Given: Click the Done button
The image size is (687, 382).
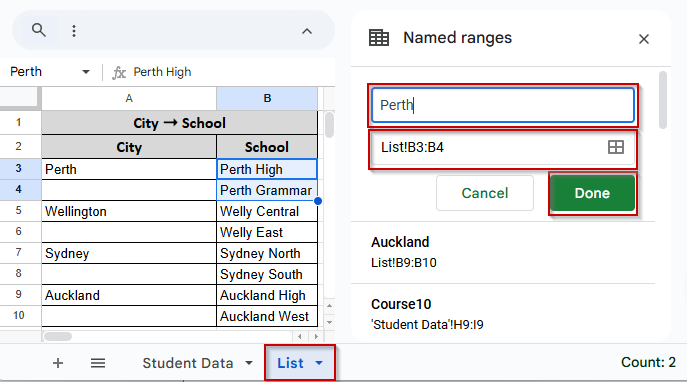Looking at the screenshot, I should (592, 193).
